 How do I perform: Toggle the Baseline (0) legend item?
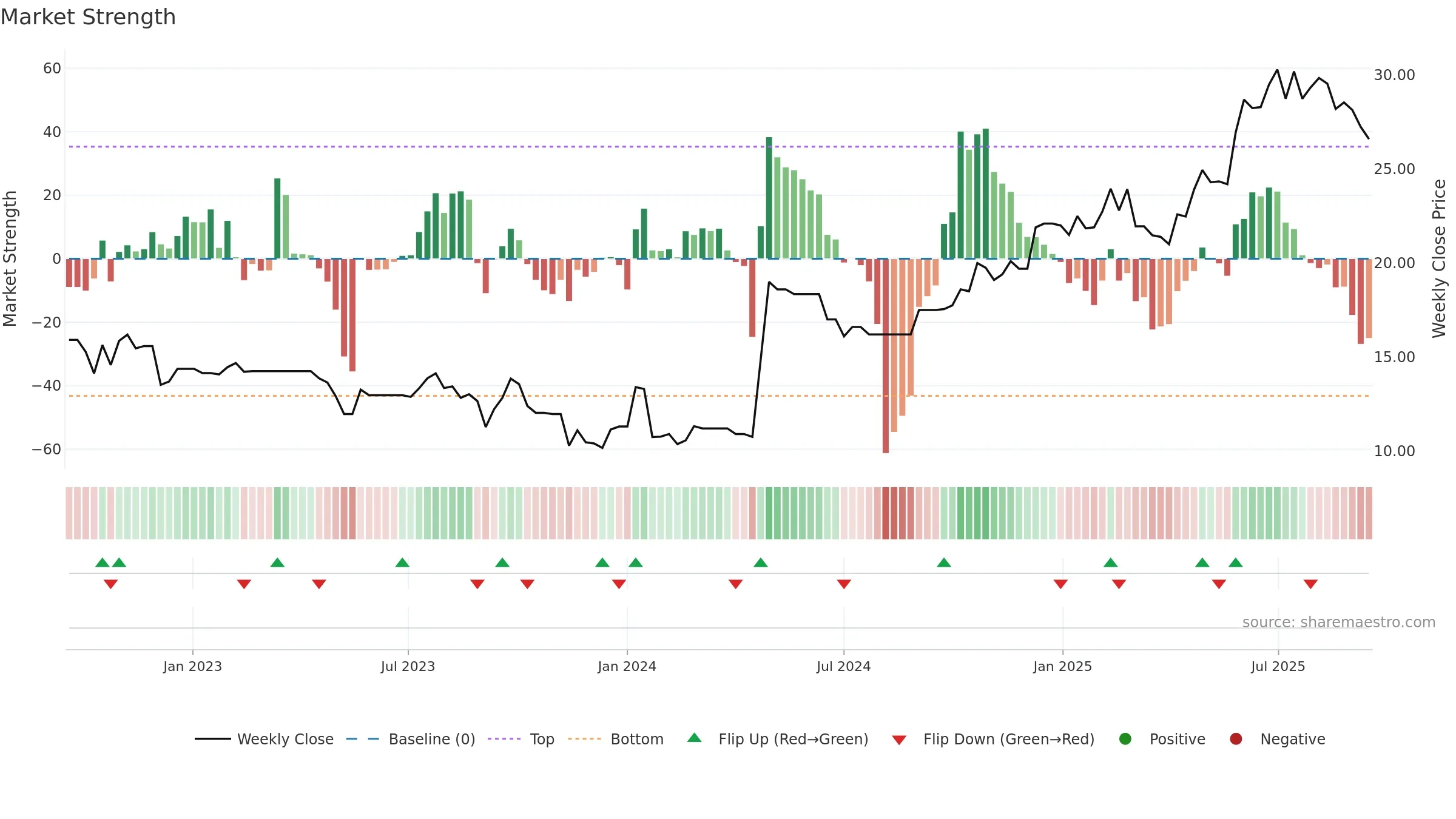pos(410,739)
